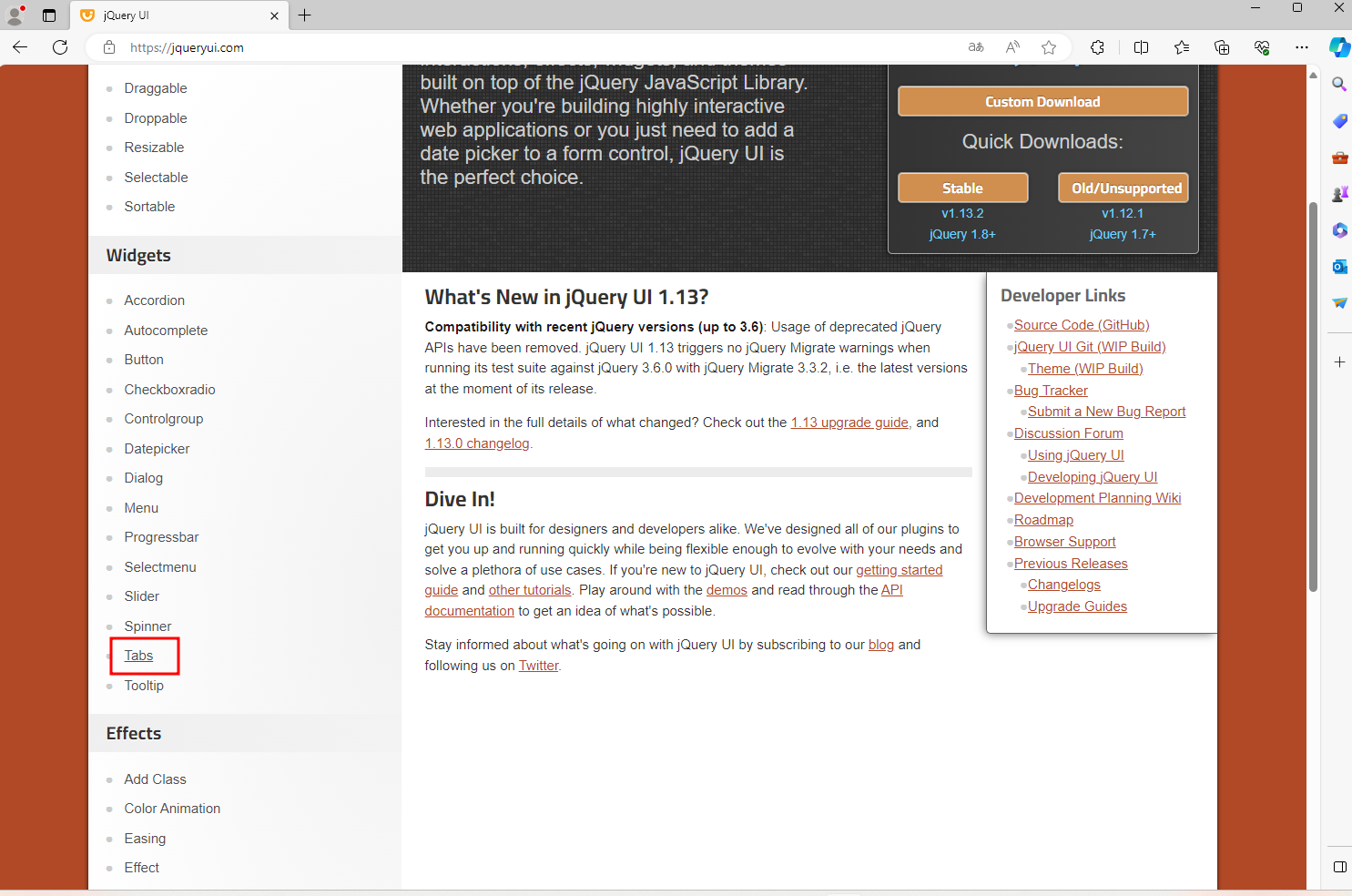The height and width of the screenshot is (896, 1352).
Task: Add page to favorites star icon
Action: pos(1049,47)
